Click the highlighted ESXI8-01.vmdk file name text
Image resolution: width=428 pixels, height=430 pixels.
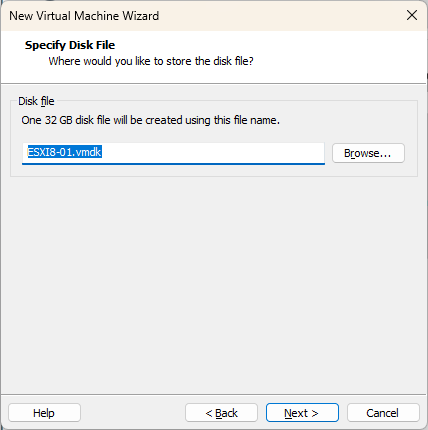coord(64,152)
